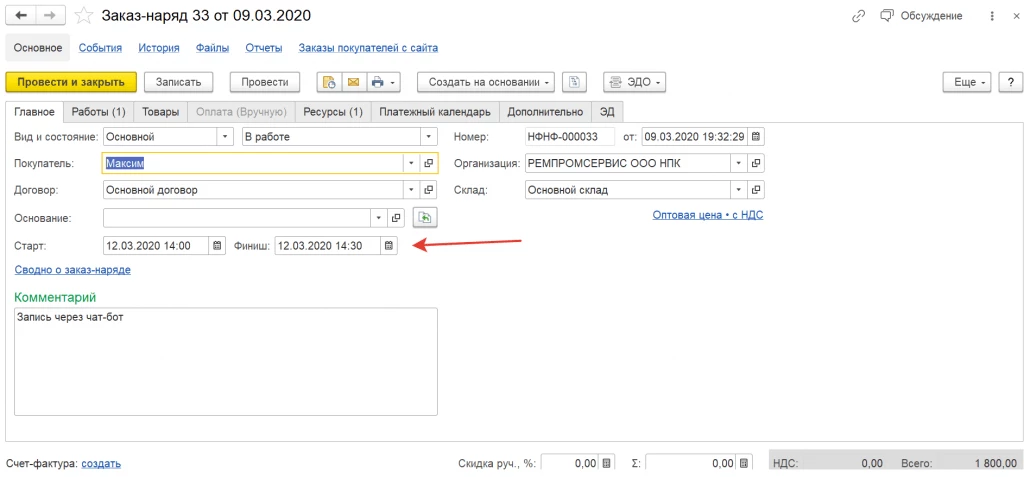Click the Покупатель field with Максим
The width and height of the screenshot is (1024, 477).
click(253, 163)
